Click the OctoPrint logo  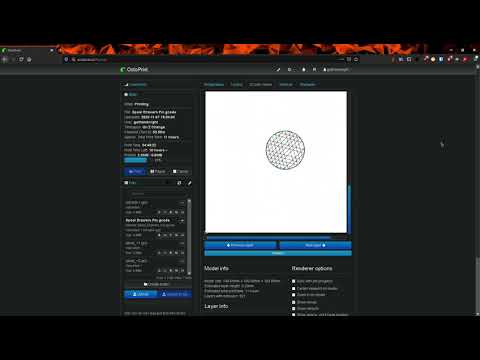[x=134, y=69]
